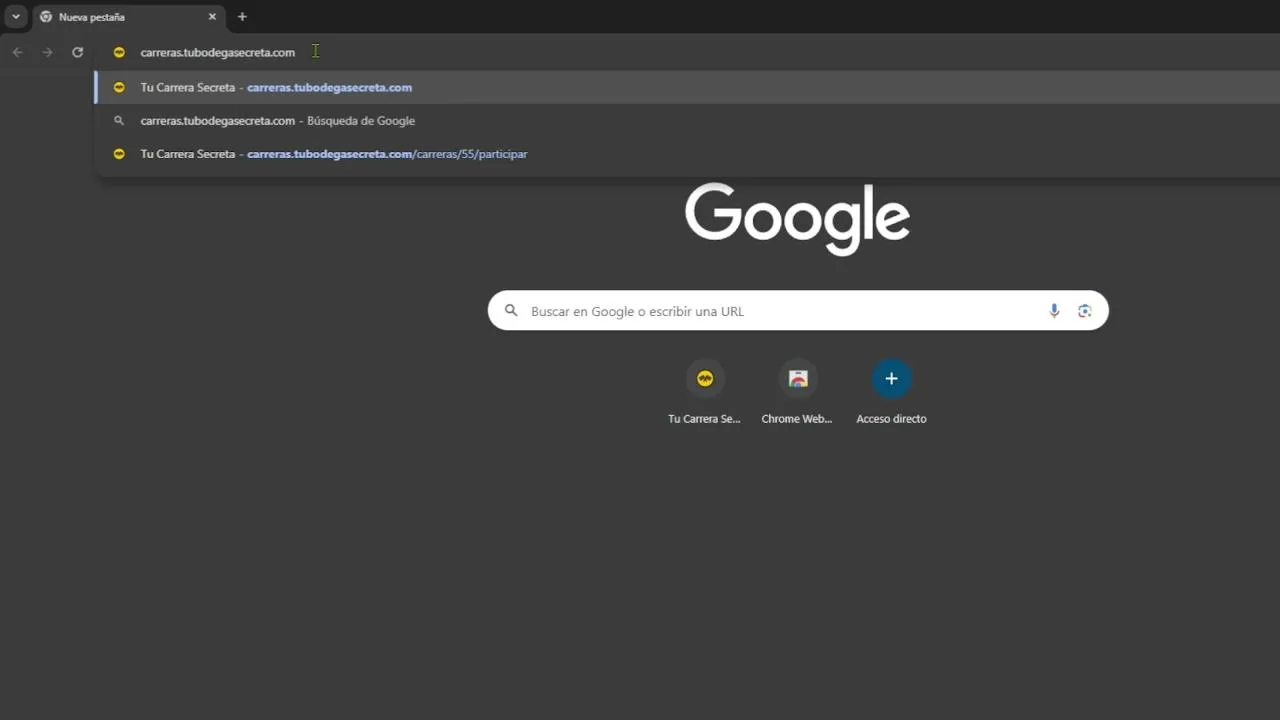
Task: Open a new tab with plus button
Action: (242, 17)
